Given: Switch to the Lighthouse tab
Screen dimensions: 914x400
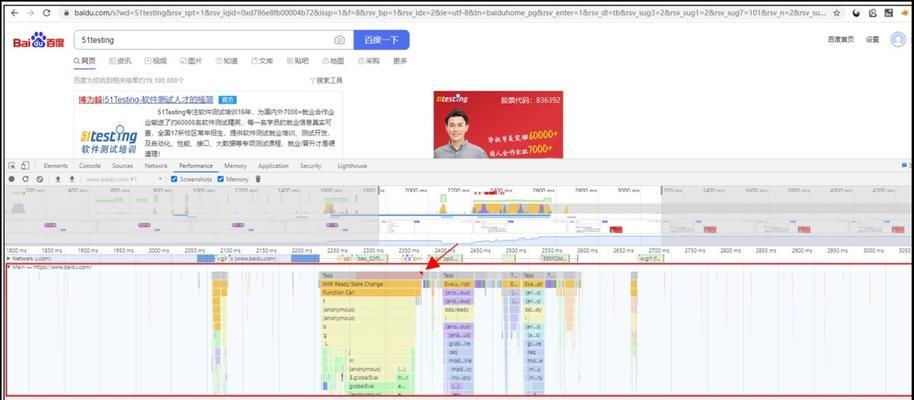Looking at the screenshot, I should coord(352,166).
